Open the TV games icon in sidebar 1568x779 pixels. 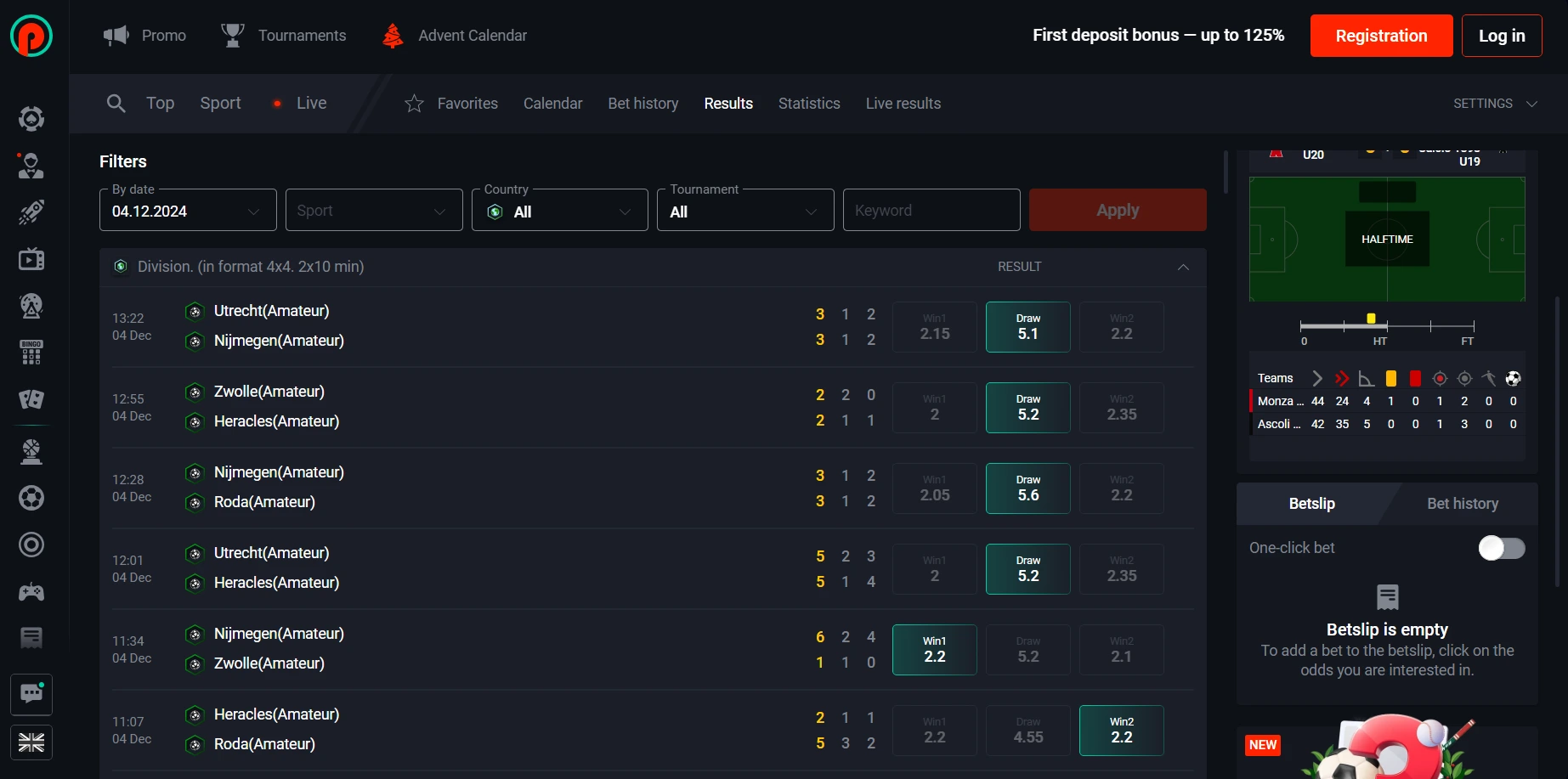[x=31, y=259]
